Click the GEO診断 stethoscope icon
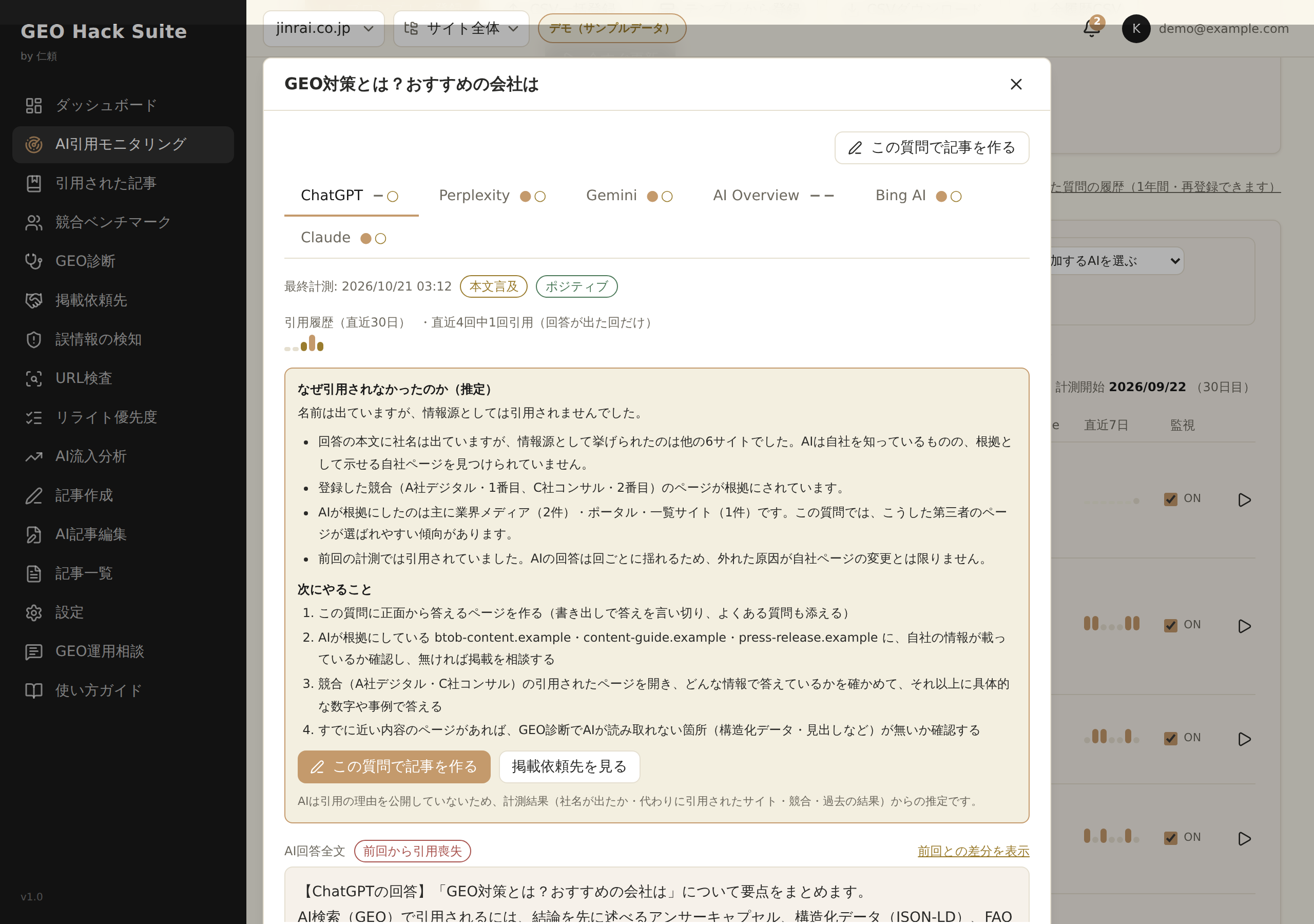The width and height of the screenshot is (1314, 924). [34, 261]
